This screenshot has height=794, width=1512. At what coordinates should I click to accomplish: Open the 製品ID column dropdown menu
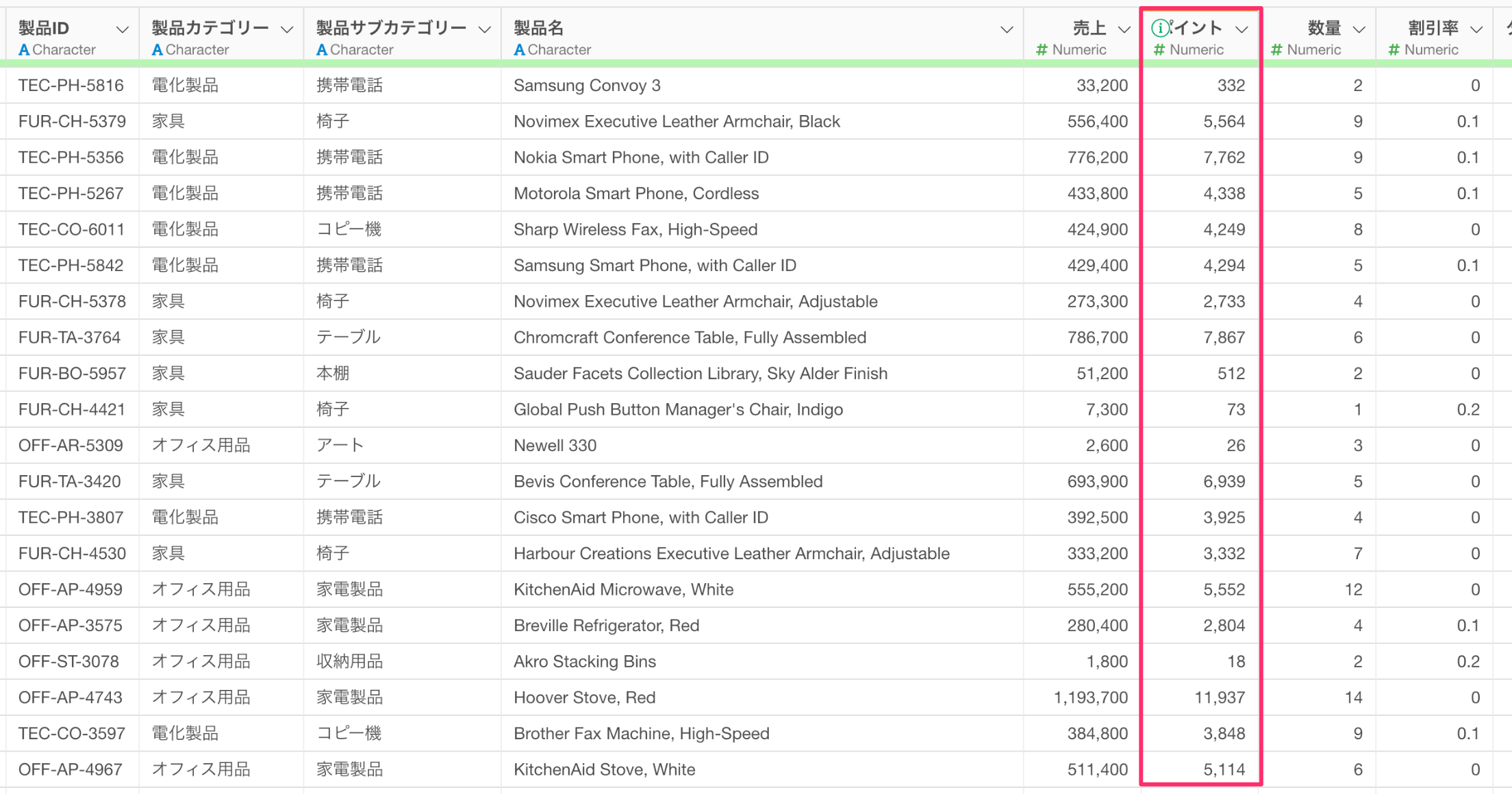coord(123,29)
